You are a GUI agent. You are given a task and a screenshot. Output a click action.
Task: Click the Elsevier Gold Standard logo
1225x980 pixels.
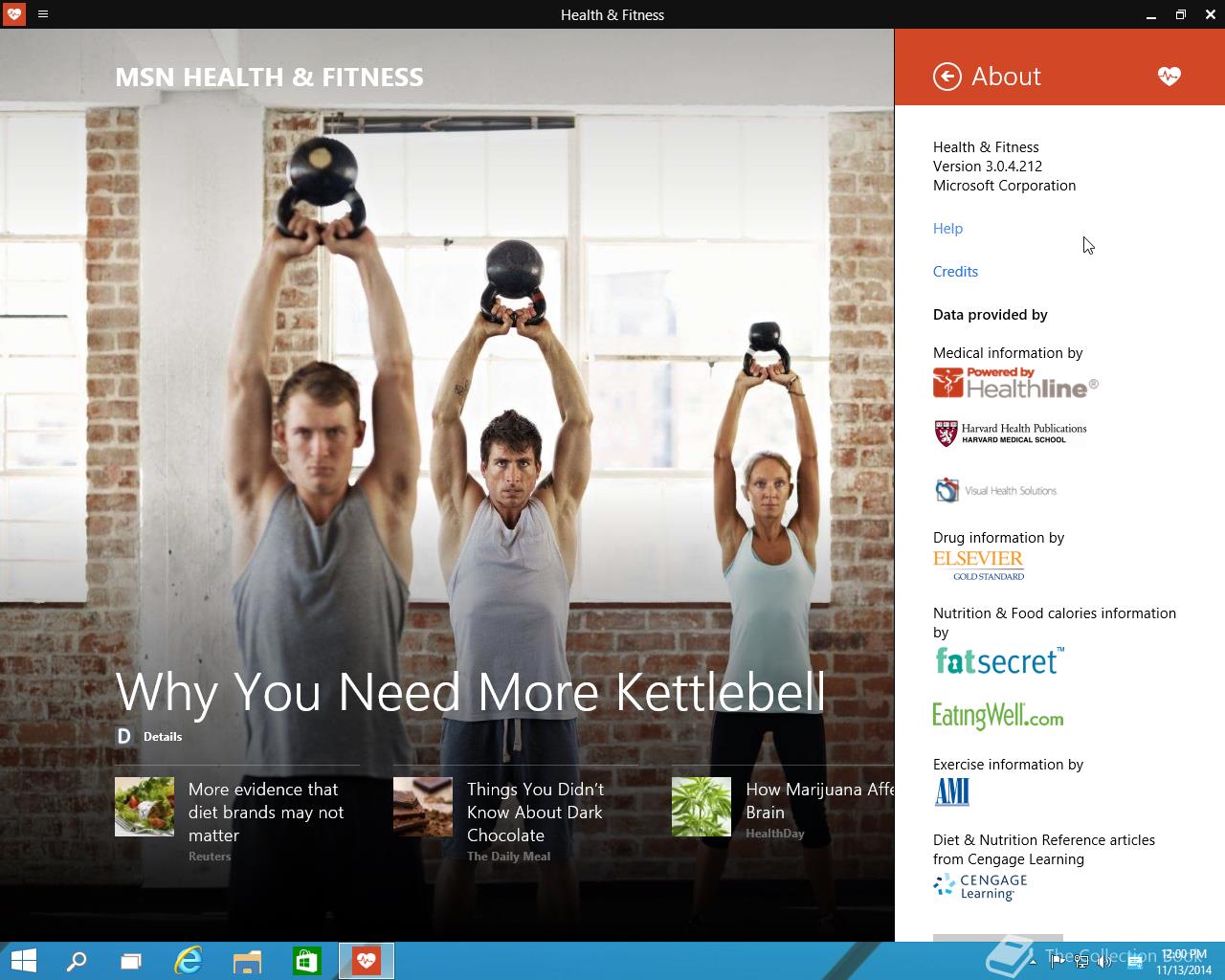click(978, 565)
